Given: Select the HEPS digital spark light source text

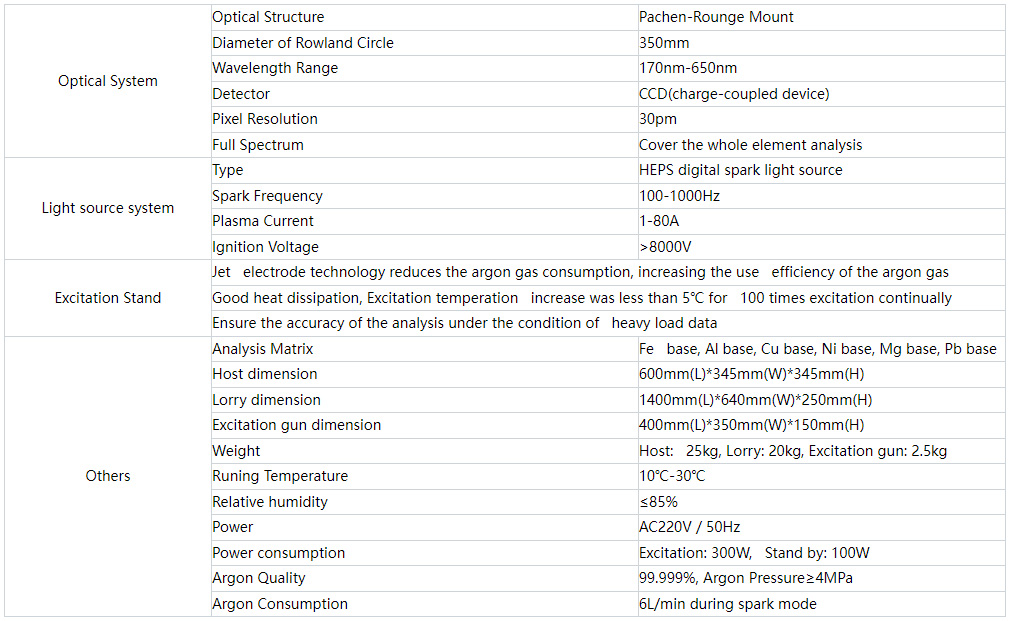Looking at the screenshot, I should click(x=740, y=170).
